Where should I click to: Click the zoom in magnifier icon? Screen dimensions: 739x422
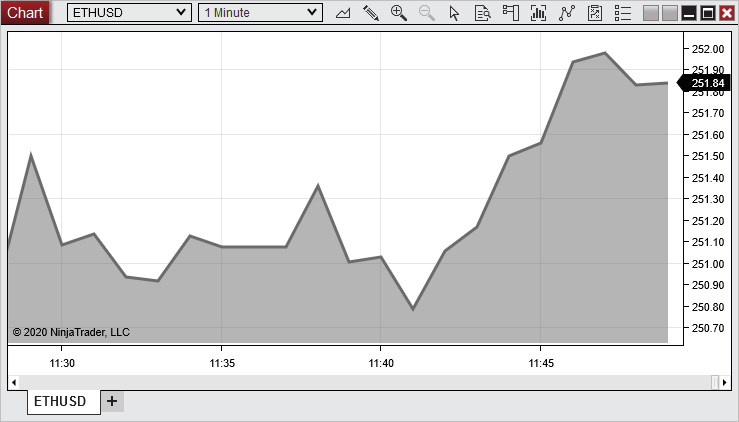click(x=399, y=13)
